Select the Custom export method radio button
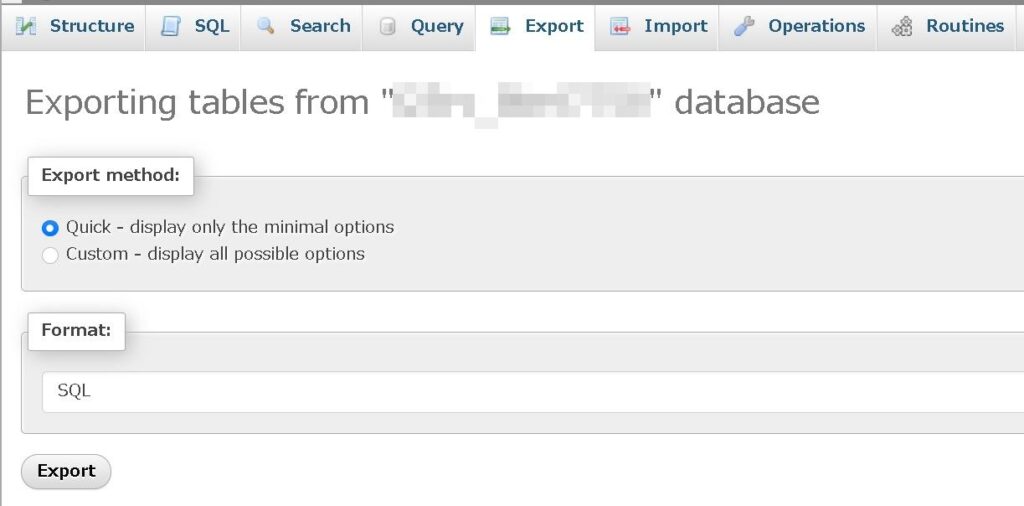This screenshot has height=506, width=1024. click(50, 255)
